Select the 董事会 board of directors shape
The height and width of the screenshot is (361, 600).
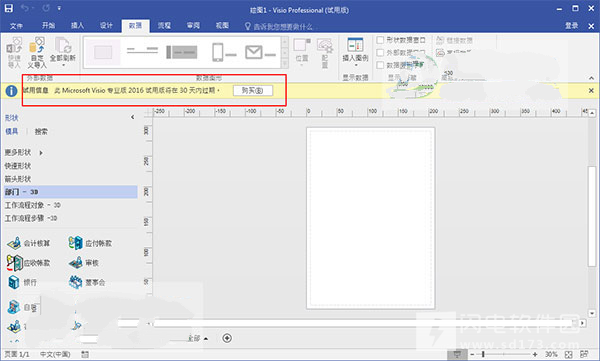pos(87,282)
